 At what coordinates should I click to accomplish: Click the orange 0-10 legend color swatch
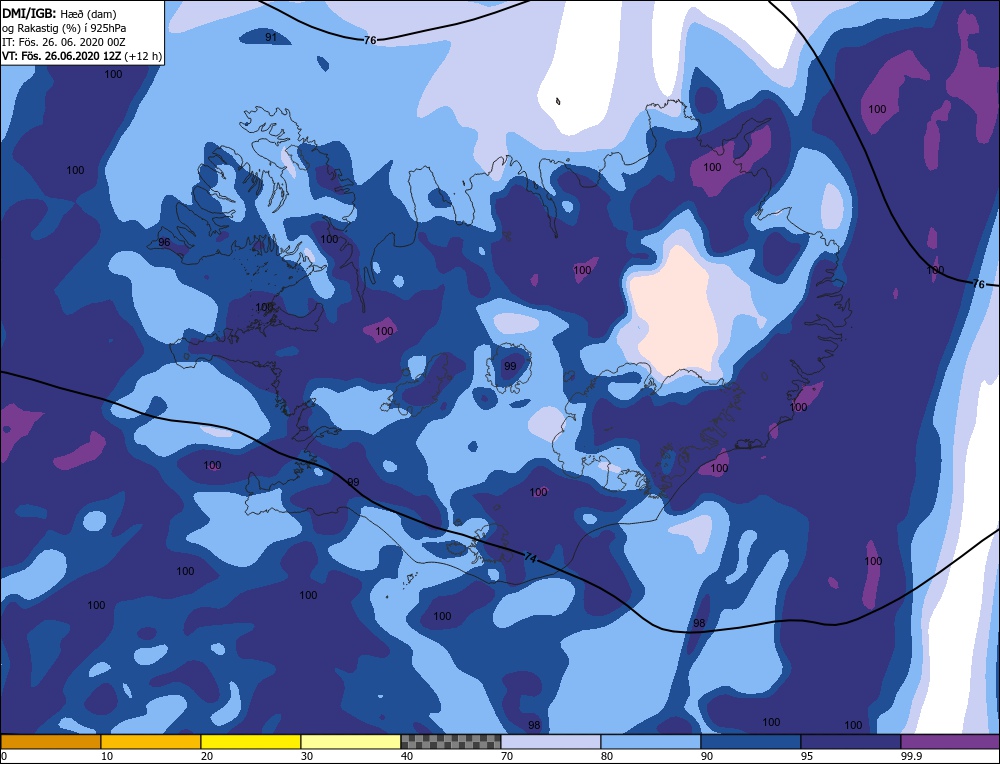click(x=50, y=741)
